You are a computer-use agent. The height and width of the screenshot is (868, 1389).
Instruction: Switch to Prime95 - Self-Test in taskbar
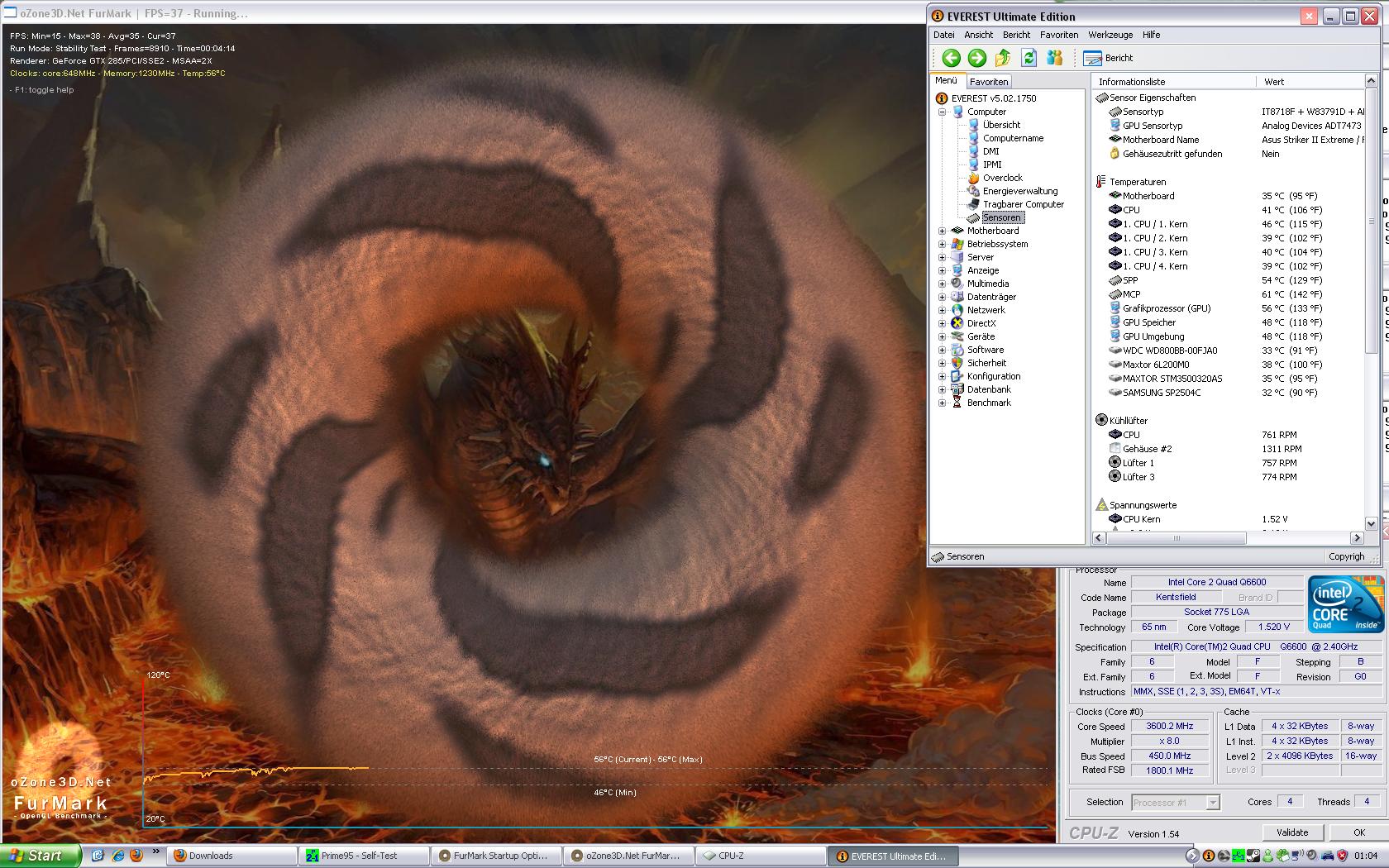[x=365, y=856]
